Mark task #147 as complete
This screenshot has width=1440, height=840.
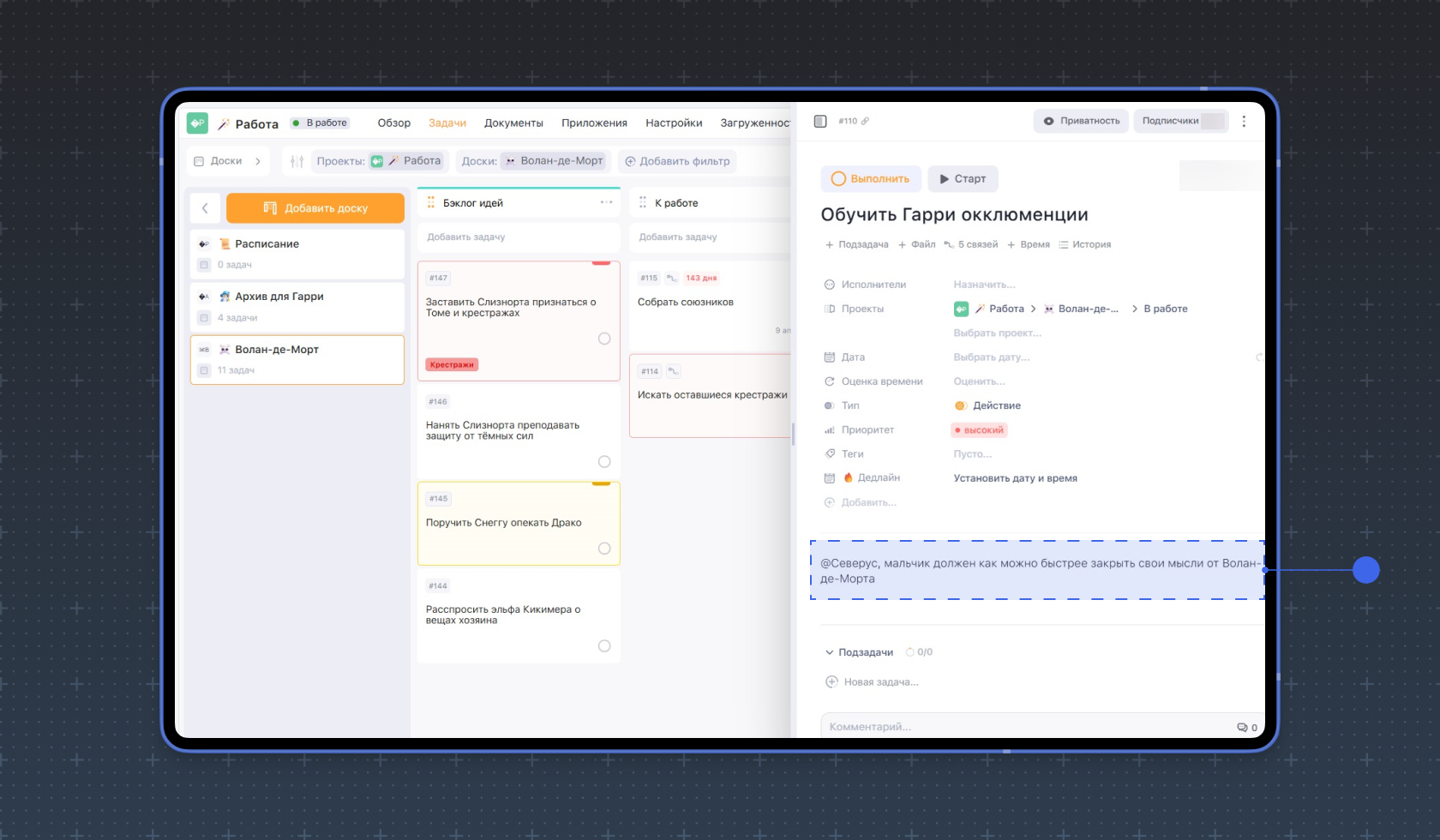tap(604, 339)
